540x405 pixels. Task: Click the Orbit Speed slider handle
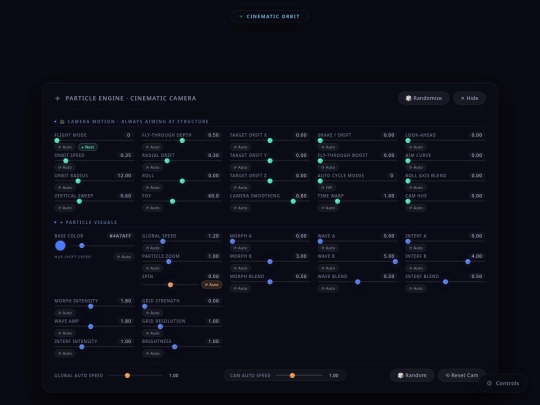[66, 161]
